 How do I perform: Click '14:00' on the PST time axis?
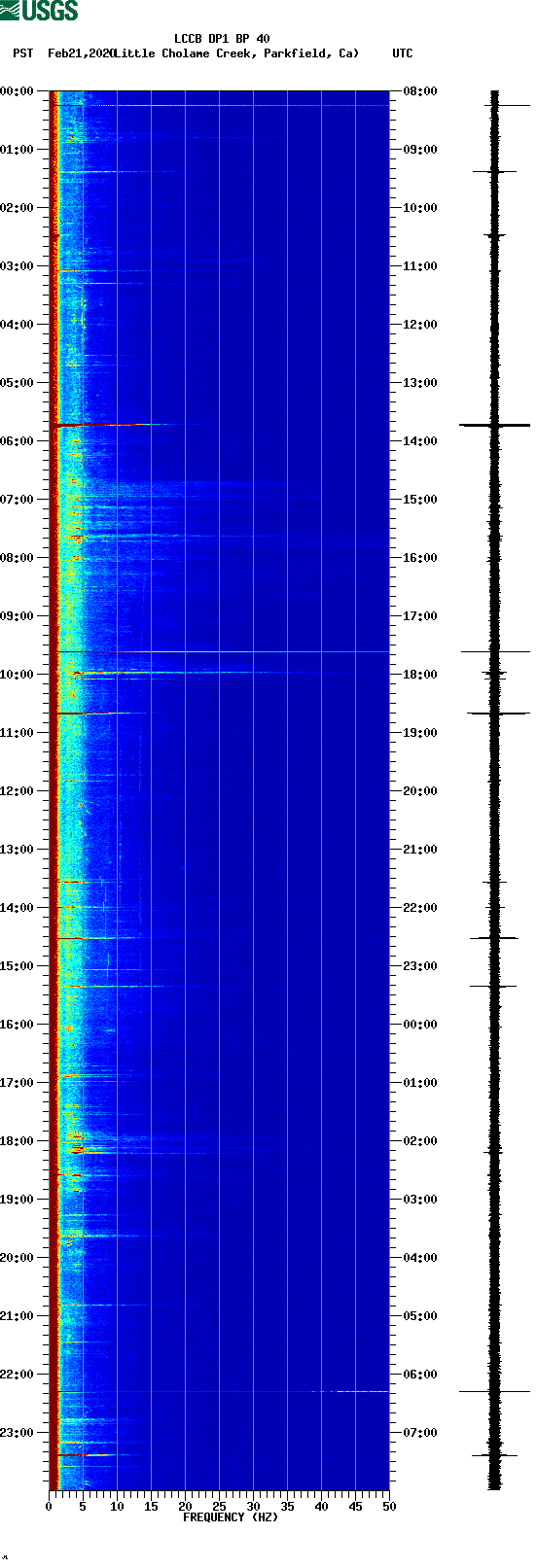tap(18, 908)
